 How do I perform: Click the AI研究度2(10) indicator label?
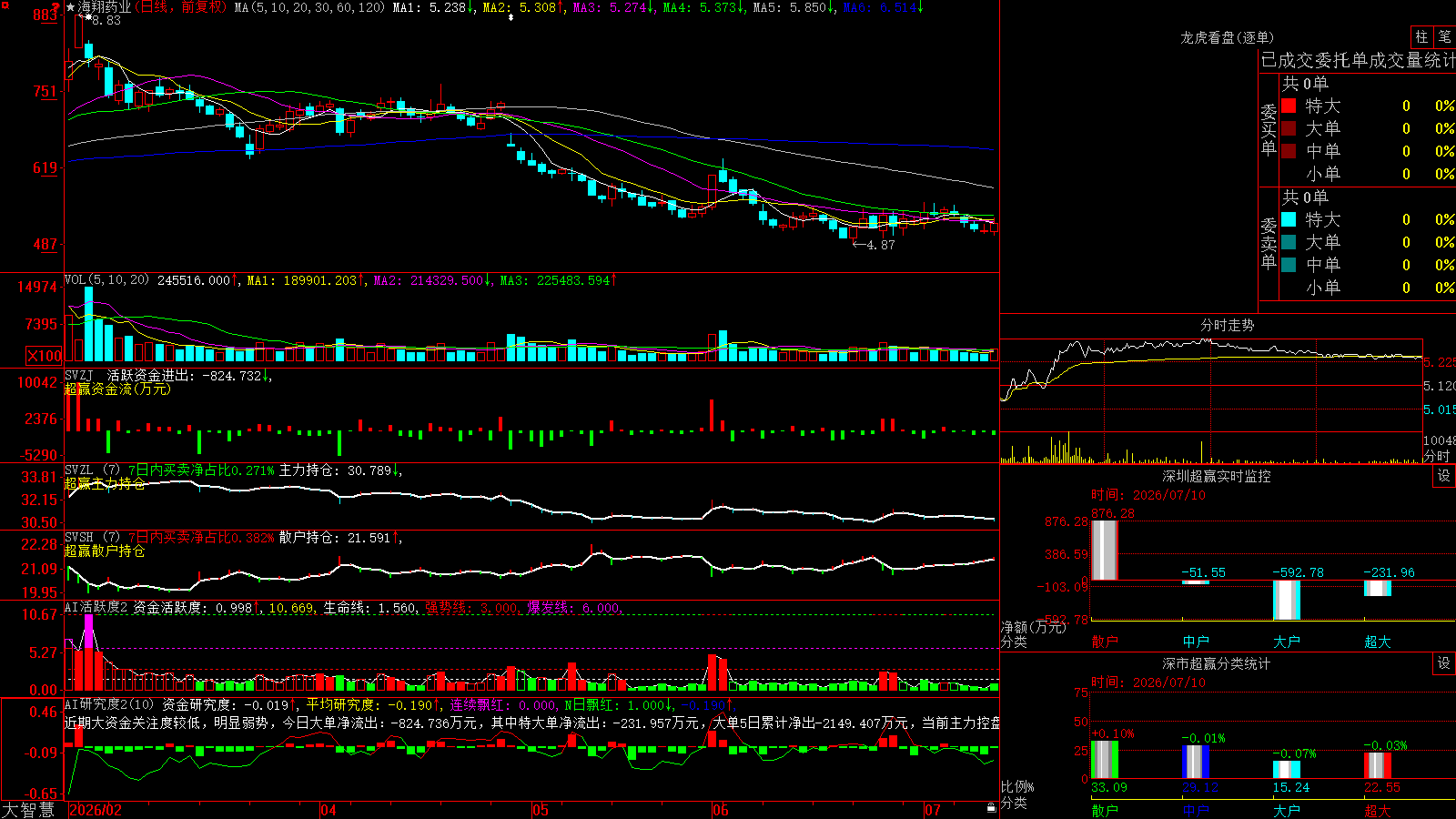pos(109,704)
